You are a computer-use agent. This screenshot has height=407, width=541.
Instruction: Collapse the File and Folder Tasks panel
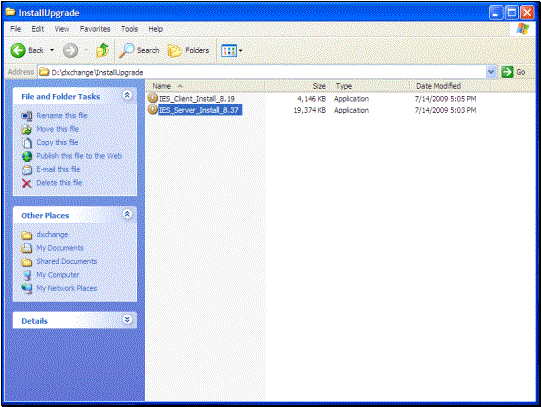pos(127,95)
